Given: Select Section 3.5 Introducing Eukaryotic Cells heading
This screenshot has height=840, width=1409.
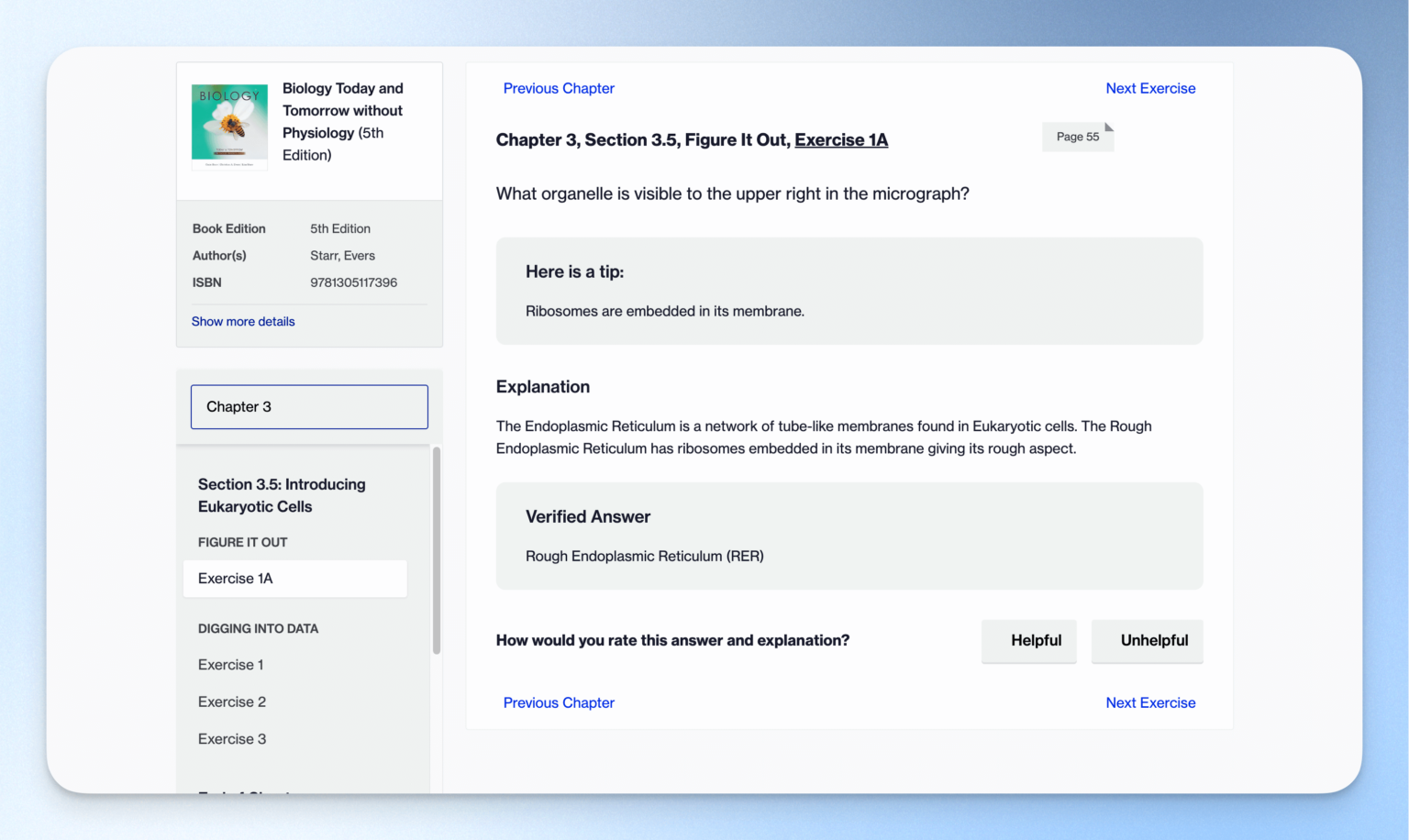Looking at the screenshot, I should click(x=282, y=495).
